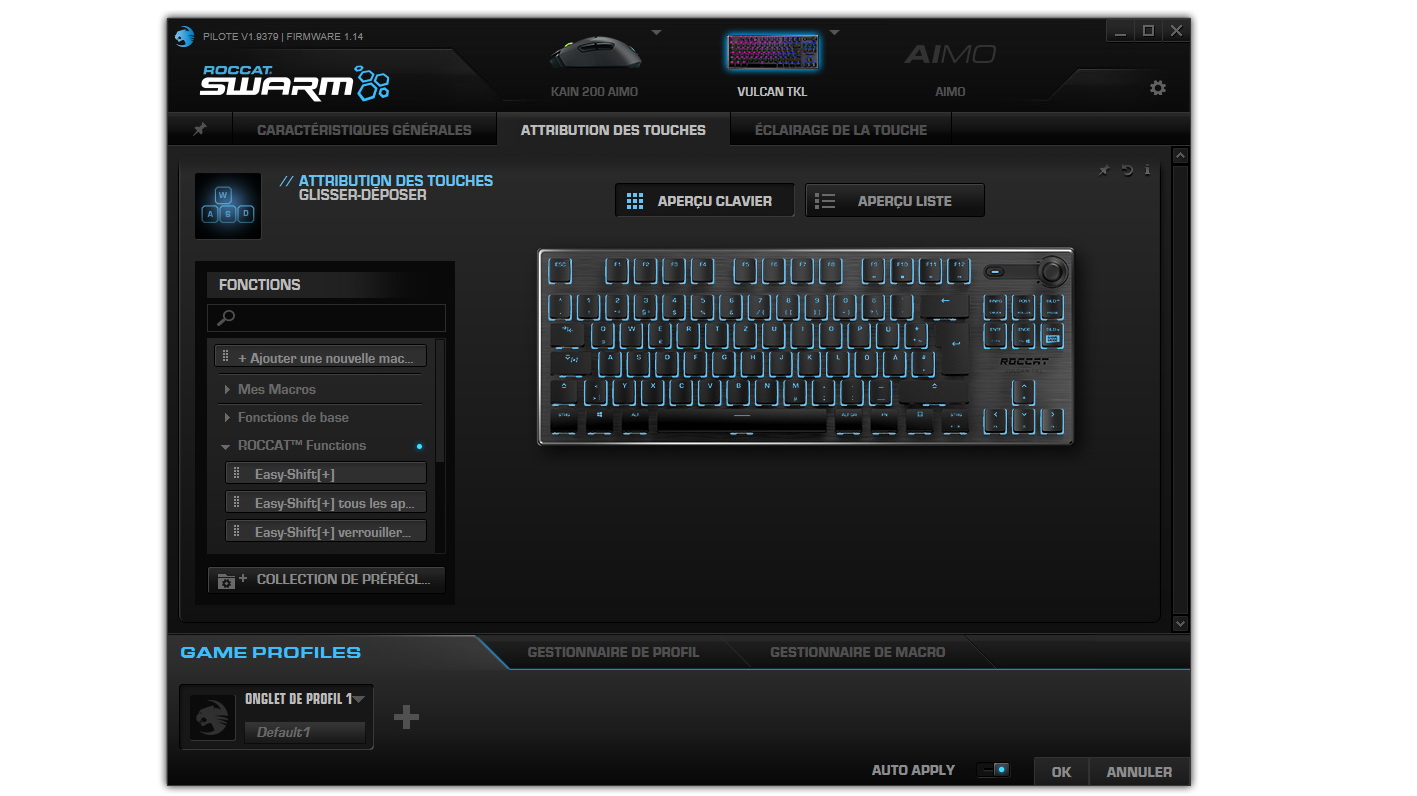Click the Collection de Préréglages button
This screenshot has height=796, width=1417.
pyautogui.click(x=325, y=578)
